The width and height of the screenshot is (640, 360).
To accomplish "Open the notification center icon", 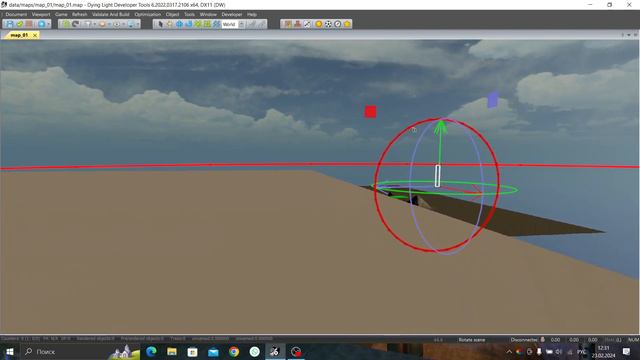I will click(627, 351).
